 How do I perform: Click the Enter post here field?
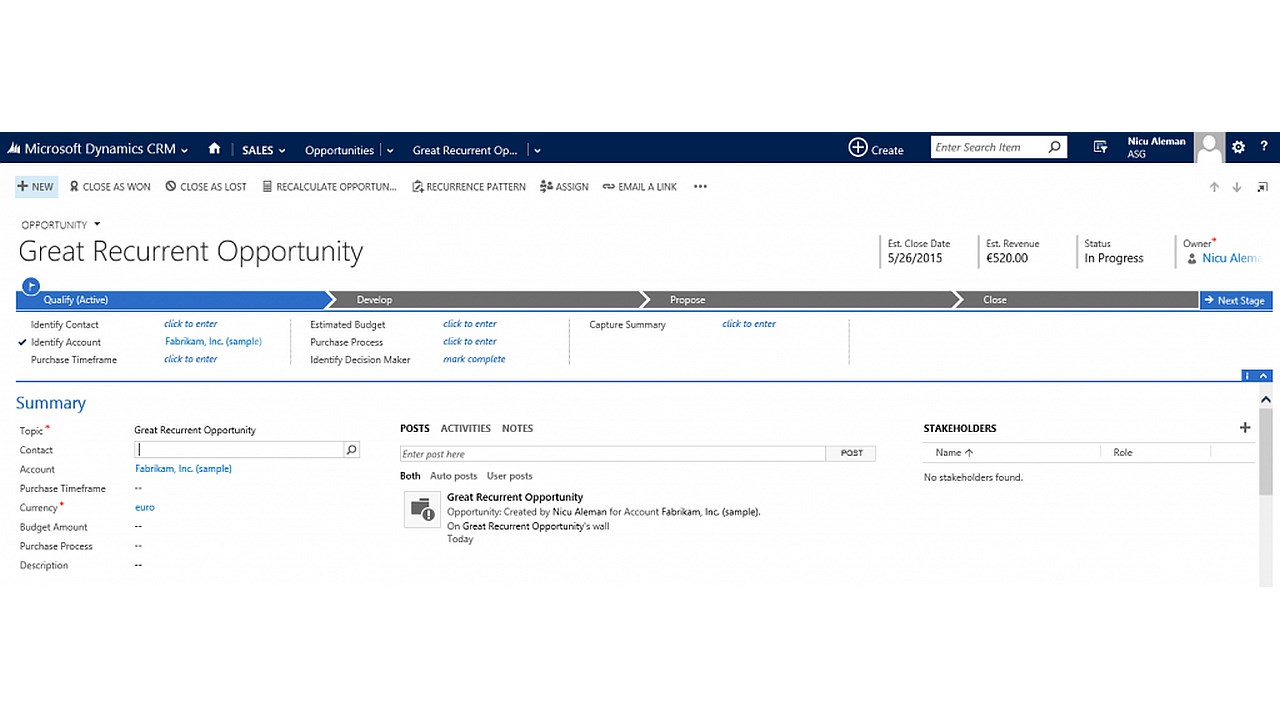pos(612,454)
